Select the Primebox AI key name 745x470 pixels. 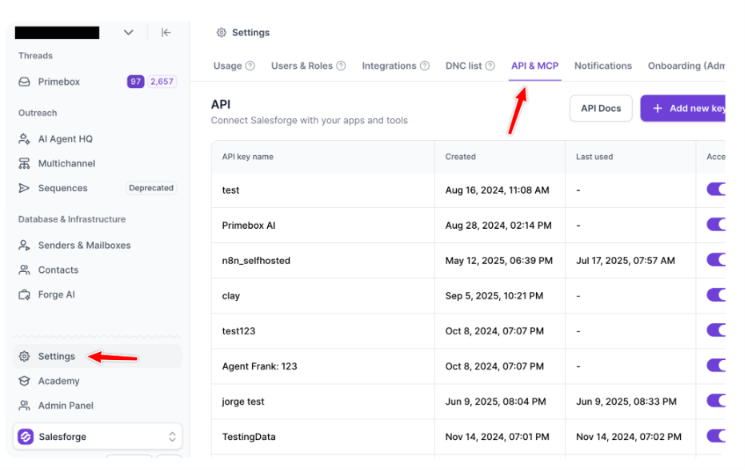pos(248,225)
